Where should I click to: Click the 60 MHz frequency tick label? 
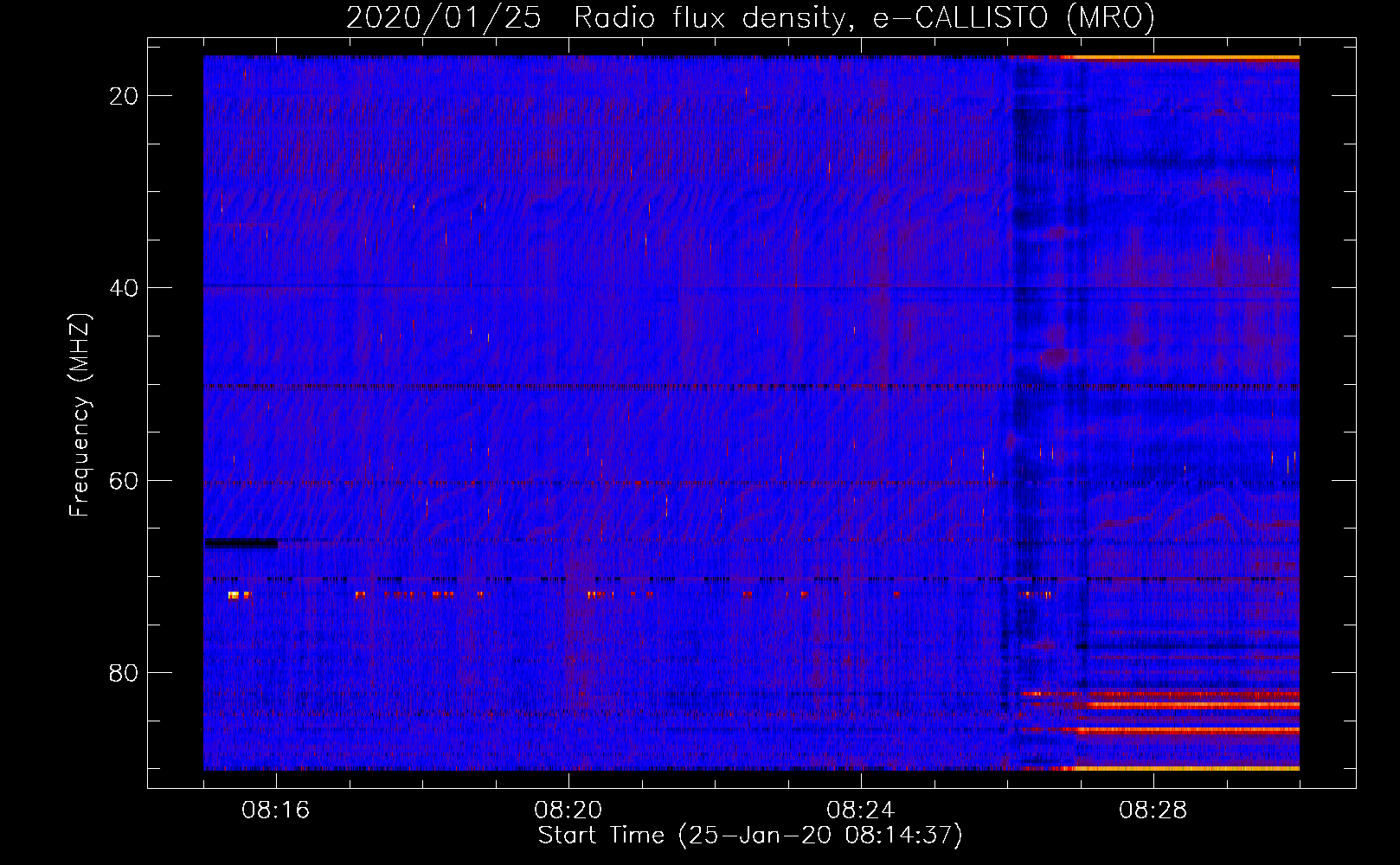tap(124, 480)
